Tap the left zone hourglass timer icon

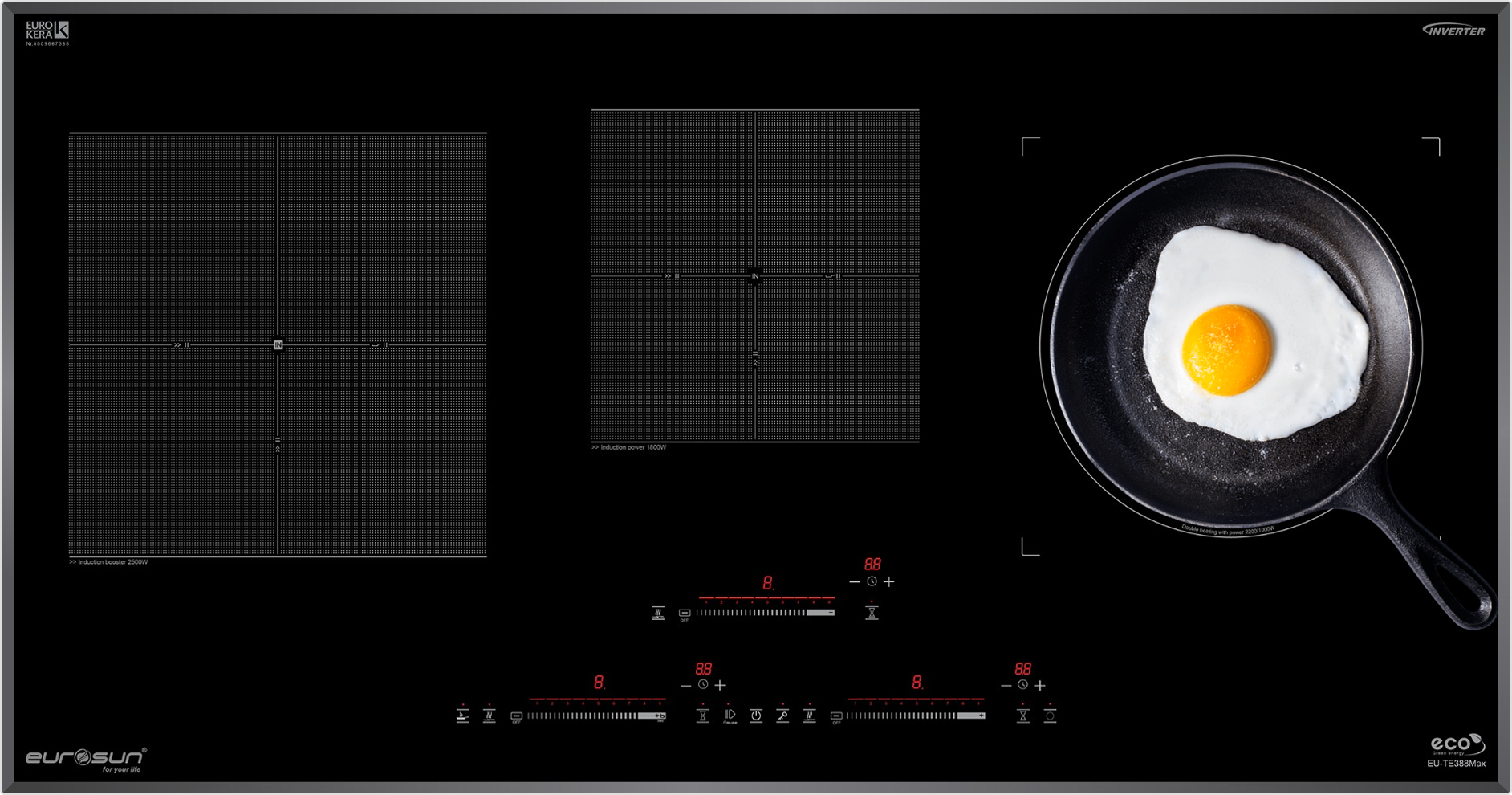click(x=703, y=715)
